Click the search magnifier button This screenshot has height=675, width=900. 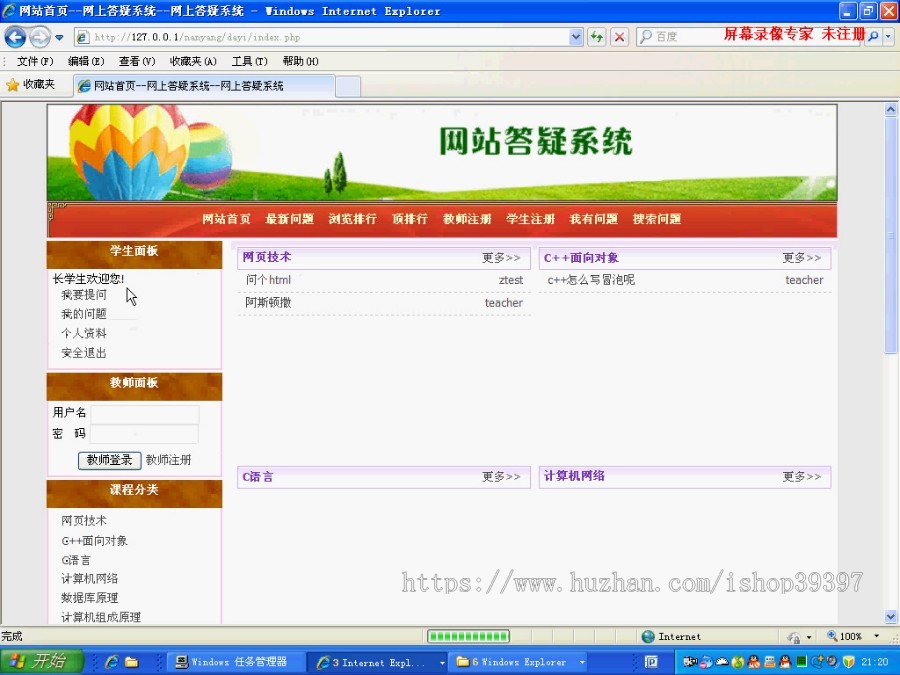(x=874, y=36)
